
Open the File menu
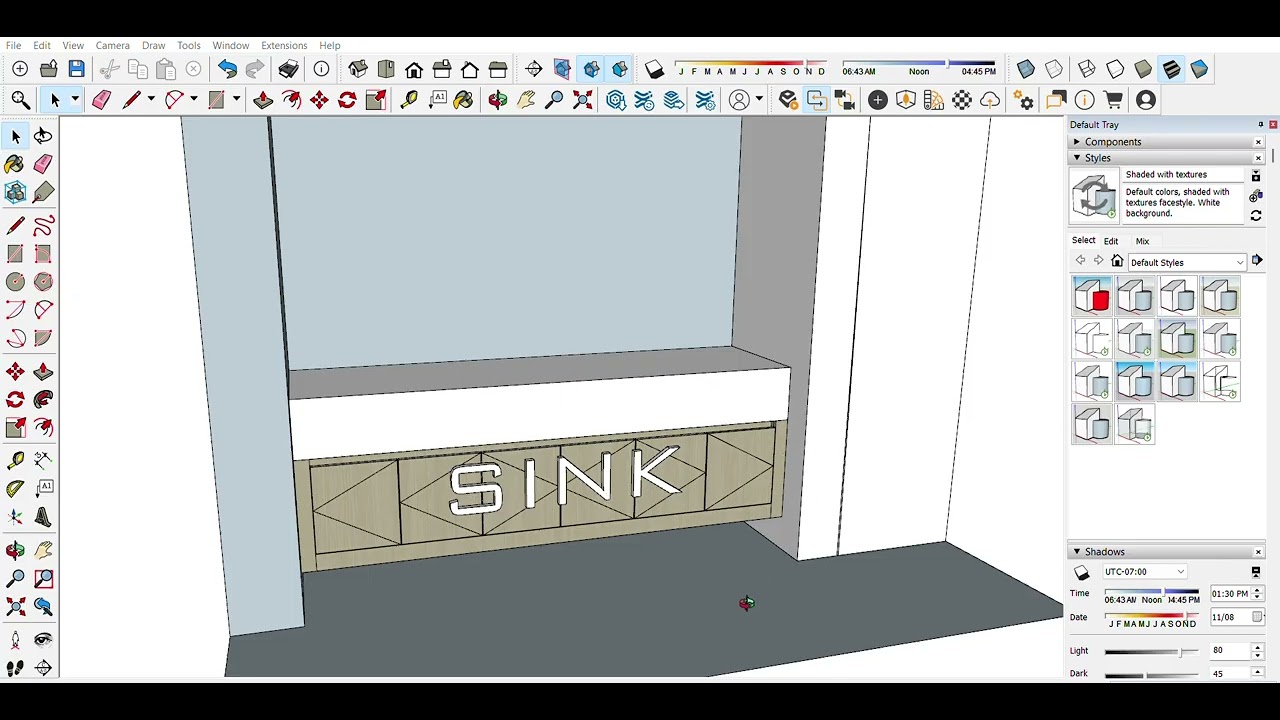point(13,45)
